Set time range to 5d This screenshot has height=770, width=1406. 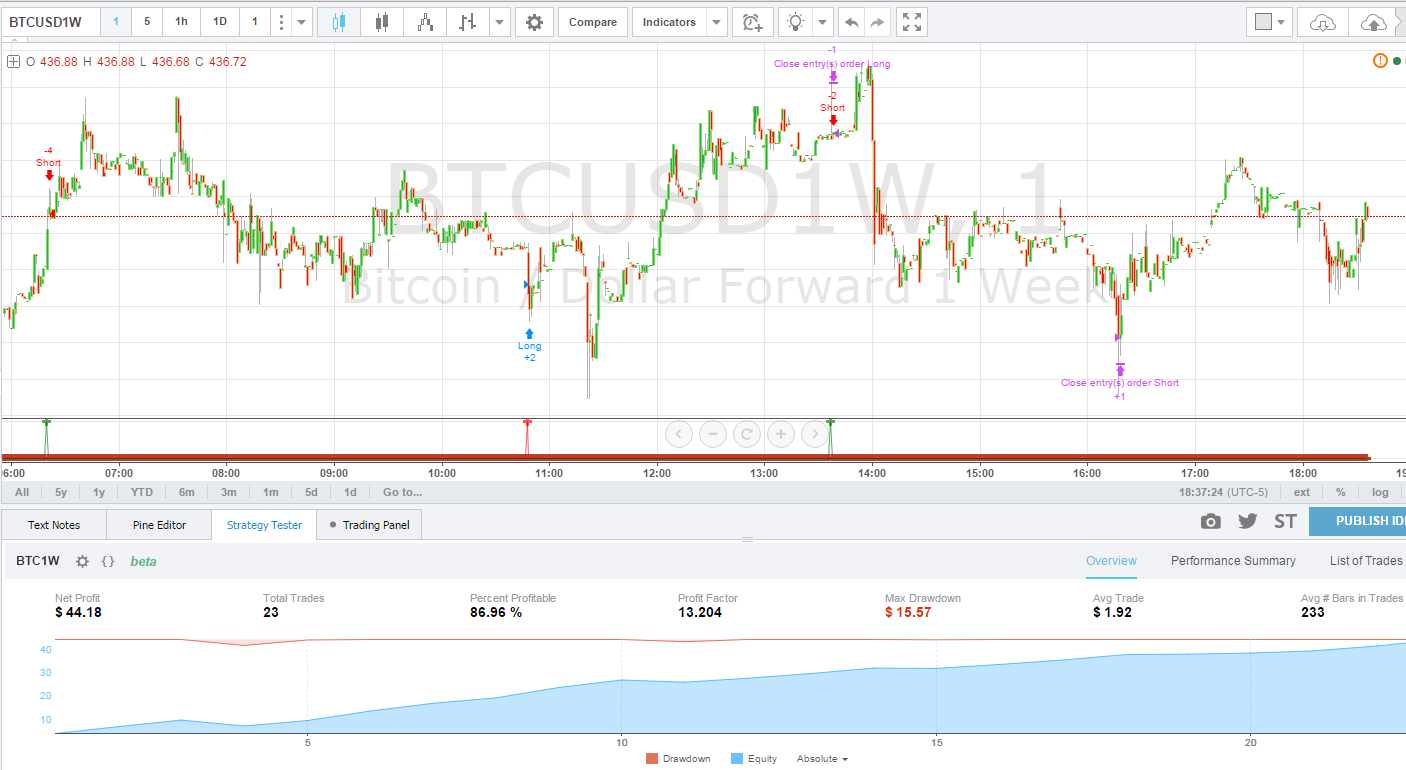(311, 492)
